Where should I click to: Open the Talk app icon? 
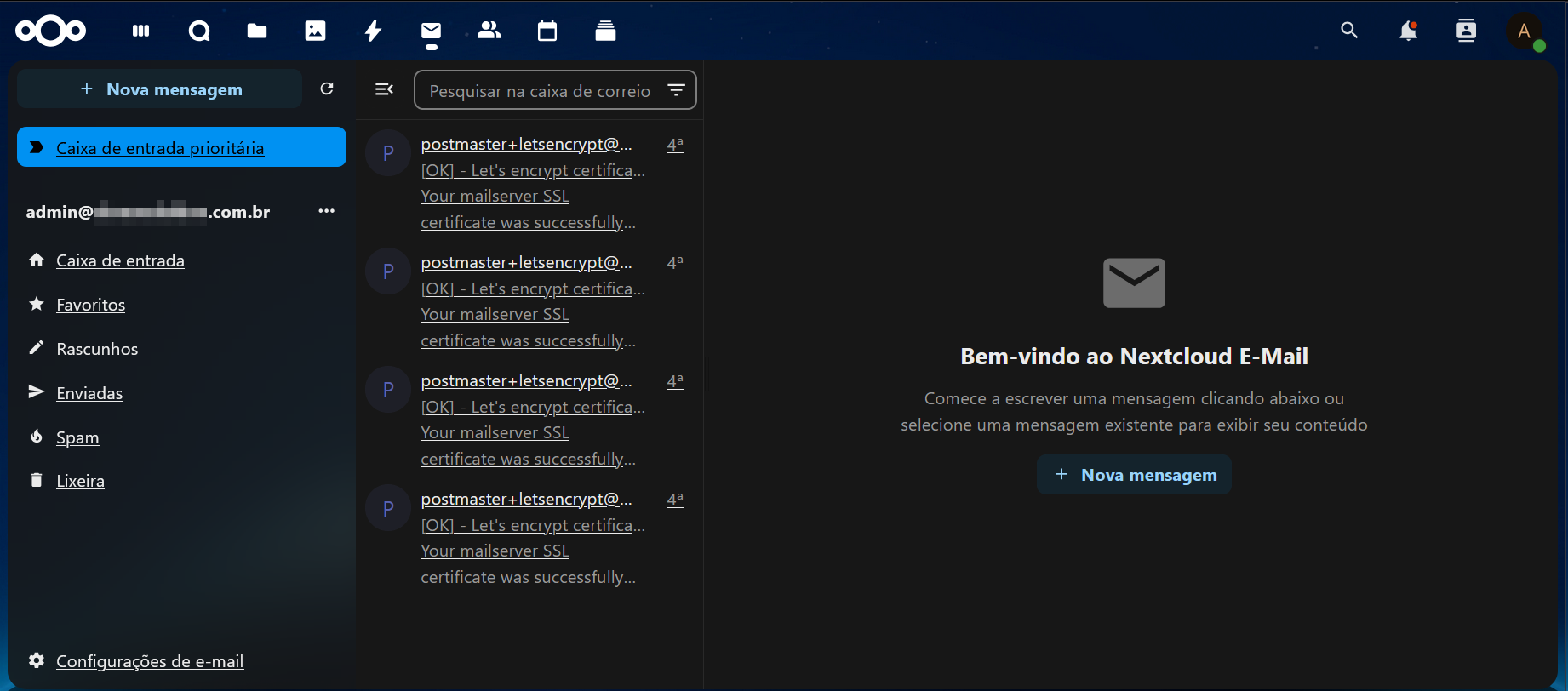coord(199,31)
